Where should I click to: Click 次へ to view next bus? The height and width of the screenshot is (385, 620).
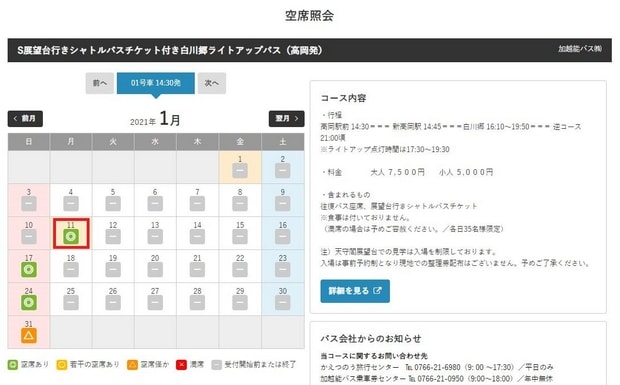[x=212, y=83]
